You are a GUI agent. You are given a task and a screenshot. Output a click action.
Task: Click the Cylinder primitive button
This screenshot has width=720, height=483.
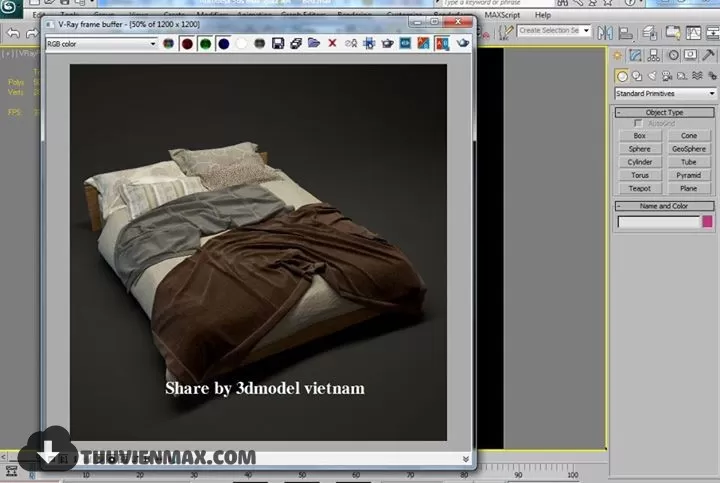coord(640,163)
